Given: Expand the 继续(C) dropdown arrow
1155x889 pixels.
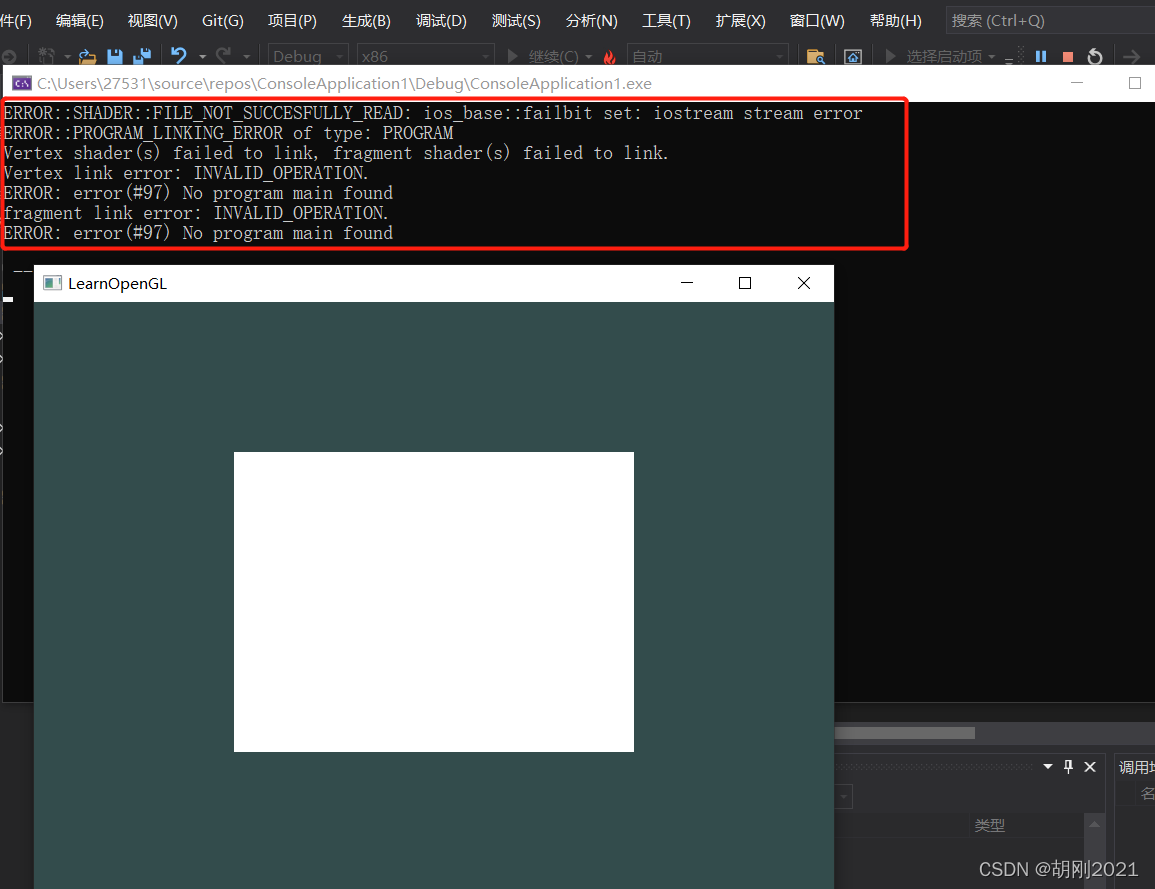Looking at the screenshot, I should click(589, 57).
